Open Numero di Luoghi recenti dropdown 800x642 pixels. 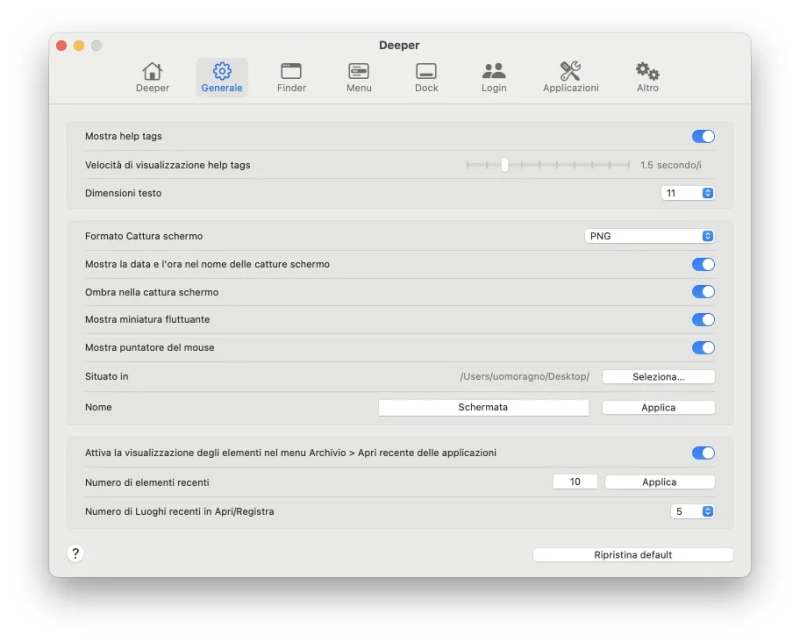692,511
